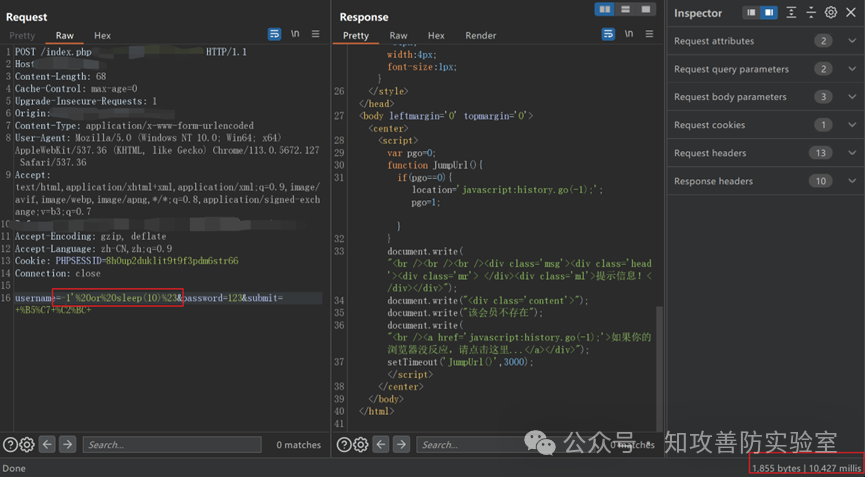Open the help icon below the Response panel

point(343,444)
